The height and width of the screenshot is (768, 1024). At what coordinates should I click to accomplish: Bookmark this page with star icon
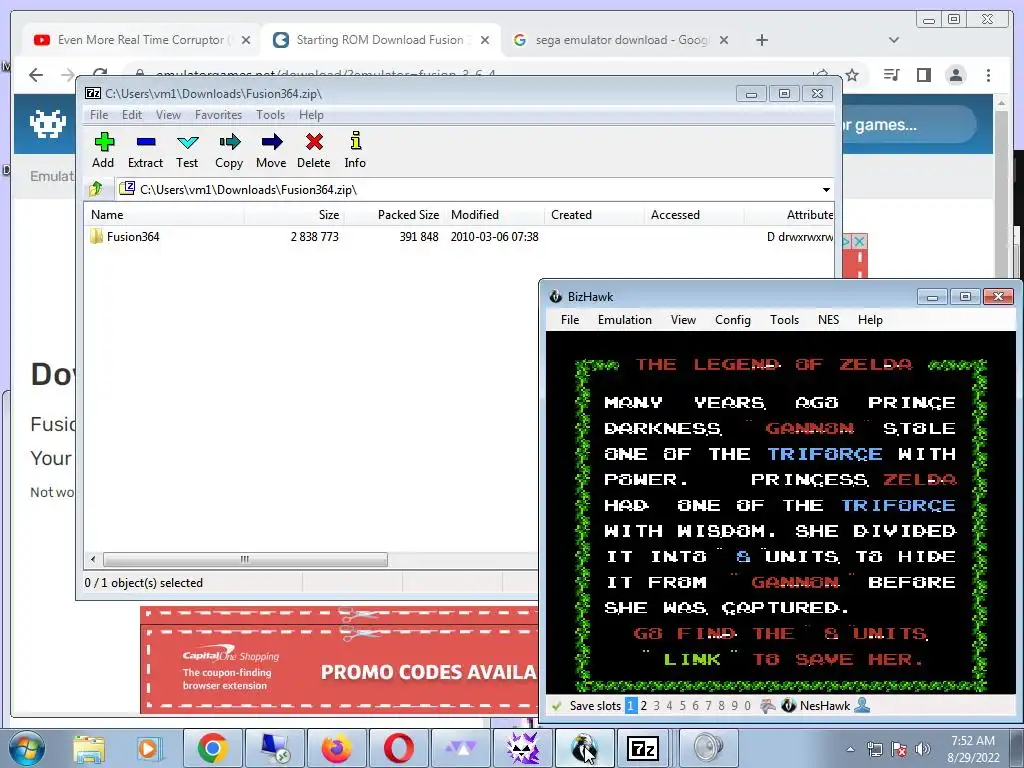pyautogui.click(x=852, y=75)
